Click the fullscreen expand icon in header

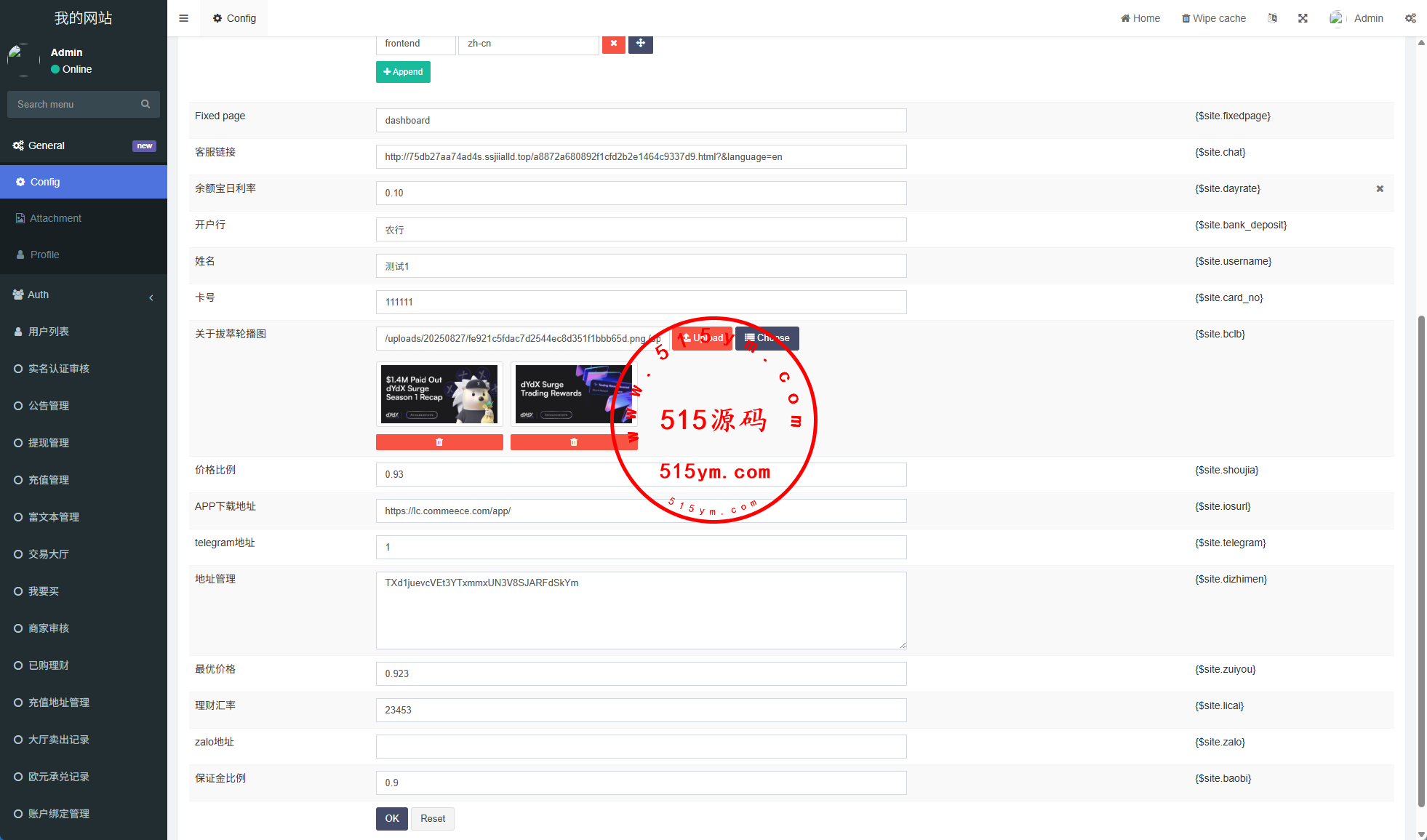pos(1303,18)
